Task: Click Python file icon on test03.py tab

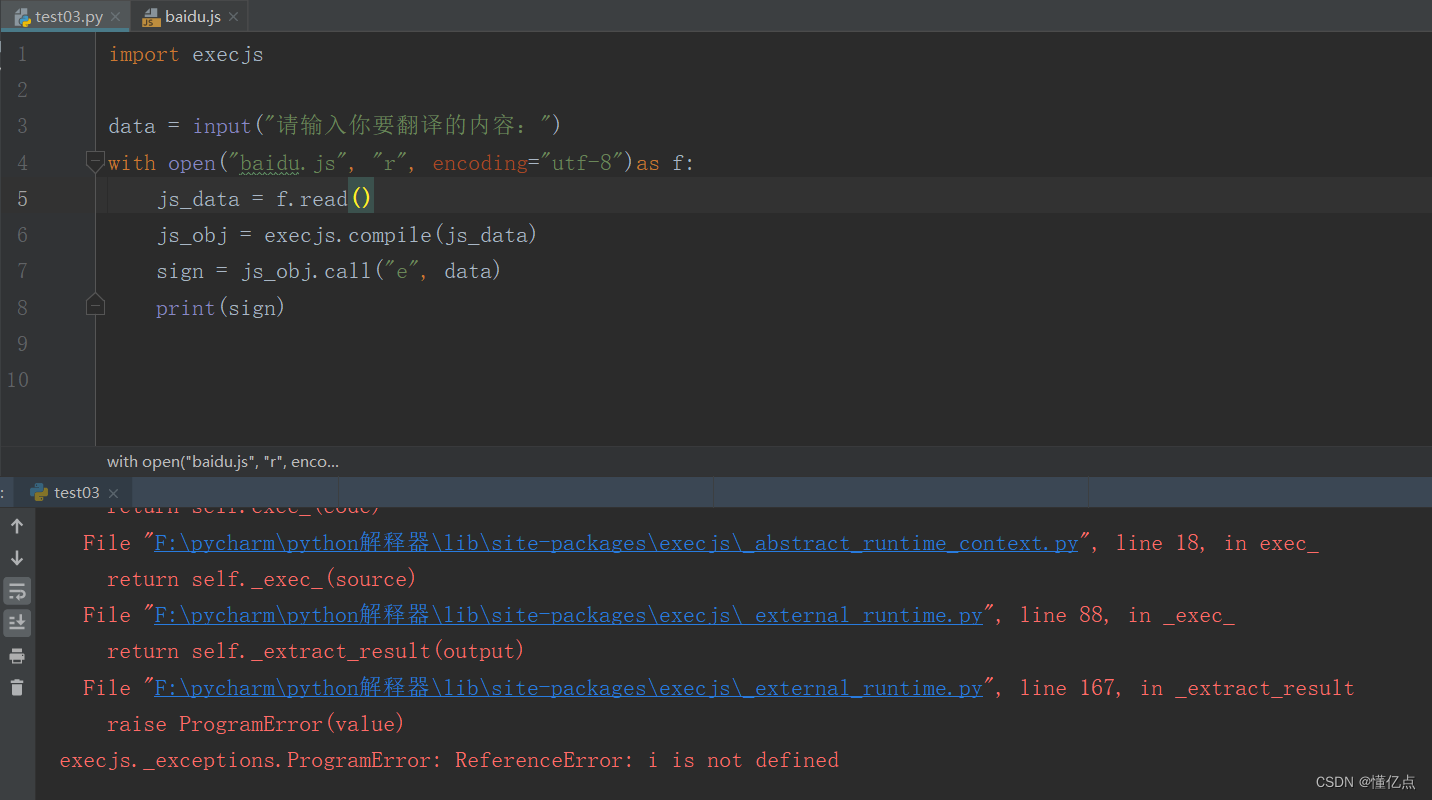Action: (22, 17)
